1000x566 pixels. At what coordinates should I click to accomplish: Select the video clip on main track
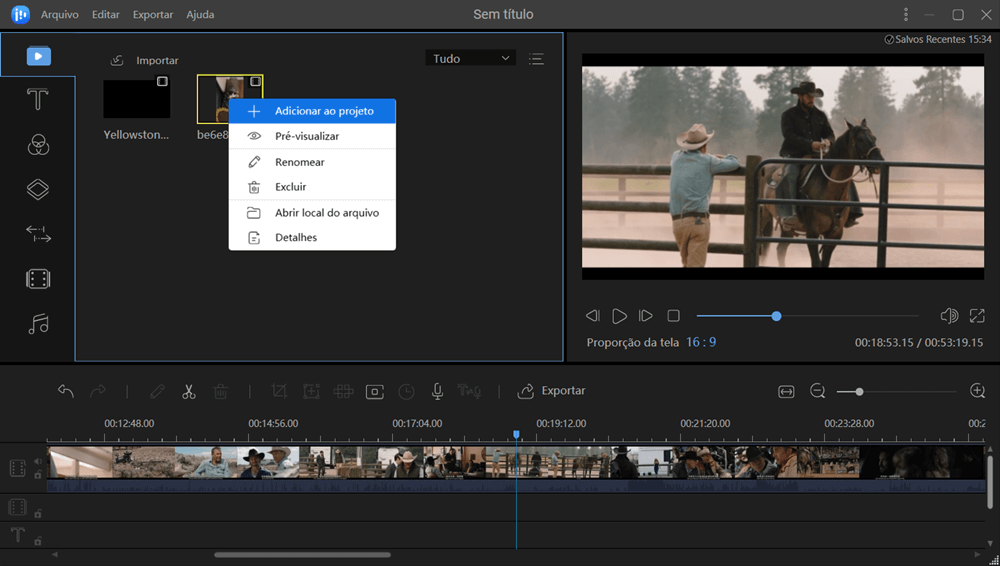click(516, 469)
